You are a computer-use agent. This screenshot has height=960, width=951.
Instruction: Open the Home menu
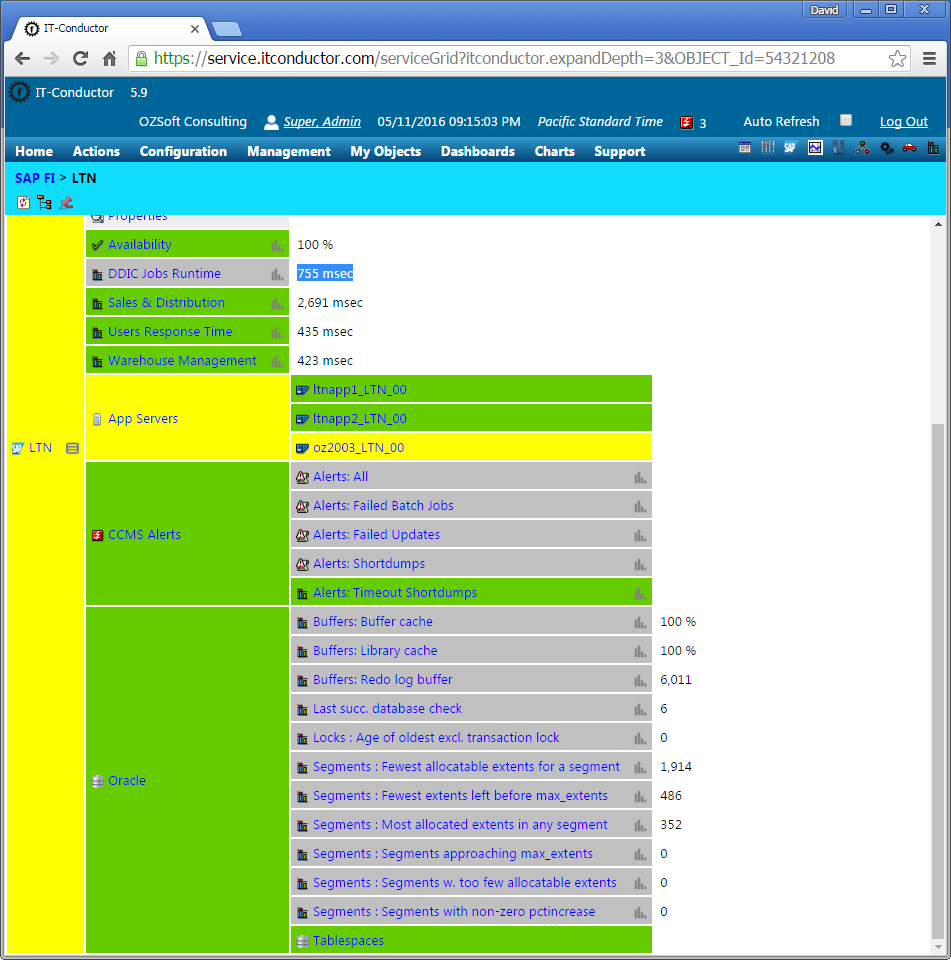click(34, 151)
